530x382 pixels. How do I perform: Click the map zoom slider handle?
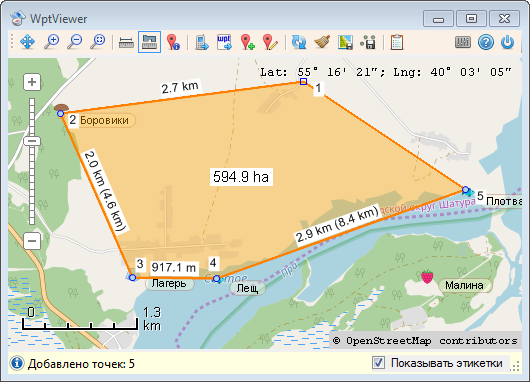tap(32, 141)
